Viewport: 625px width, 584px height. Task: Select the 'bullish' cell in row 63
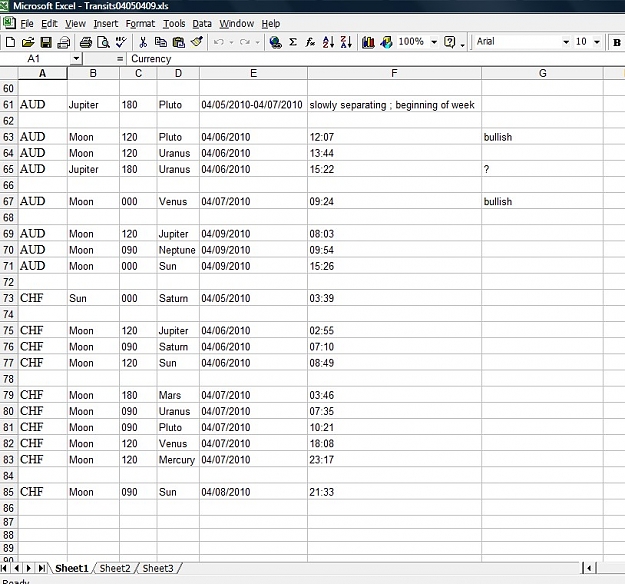542,137
